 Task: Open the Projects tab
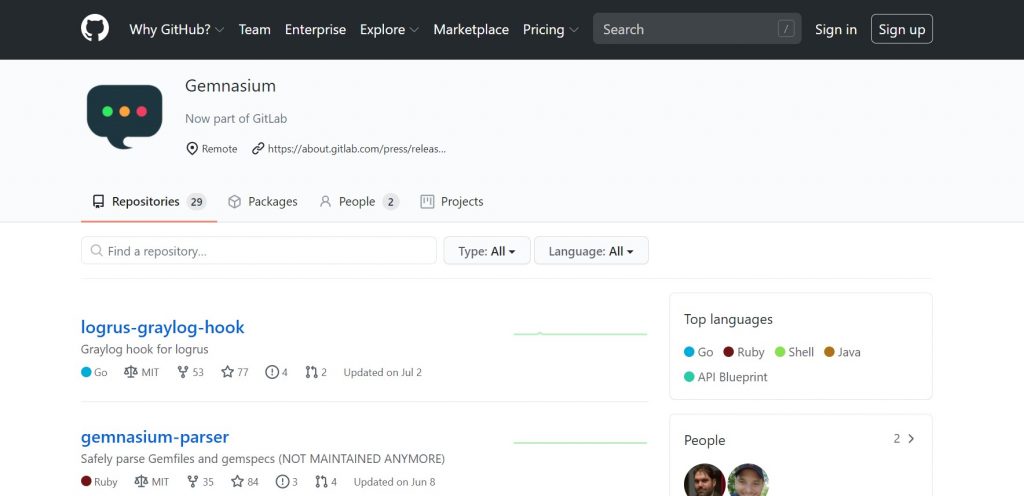click(452, 202)
